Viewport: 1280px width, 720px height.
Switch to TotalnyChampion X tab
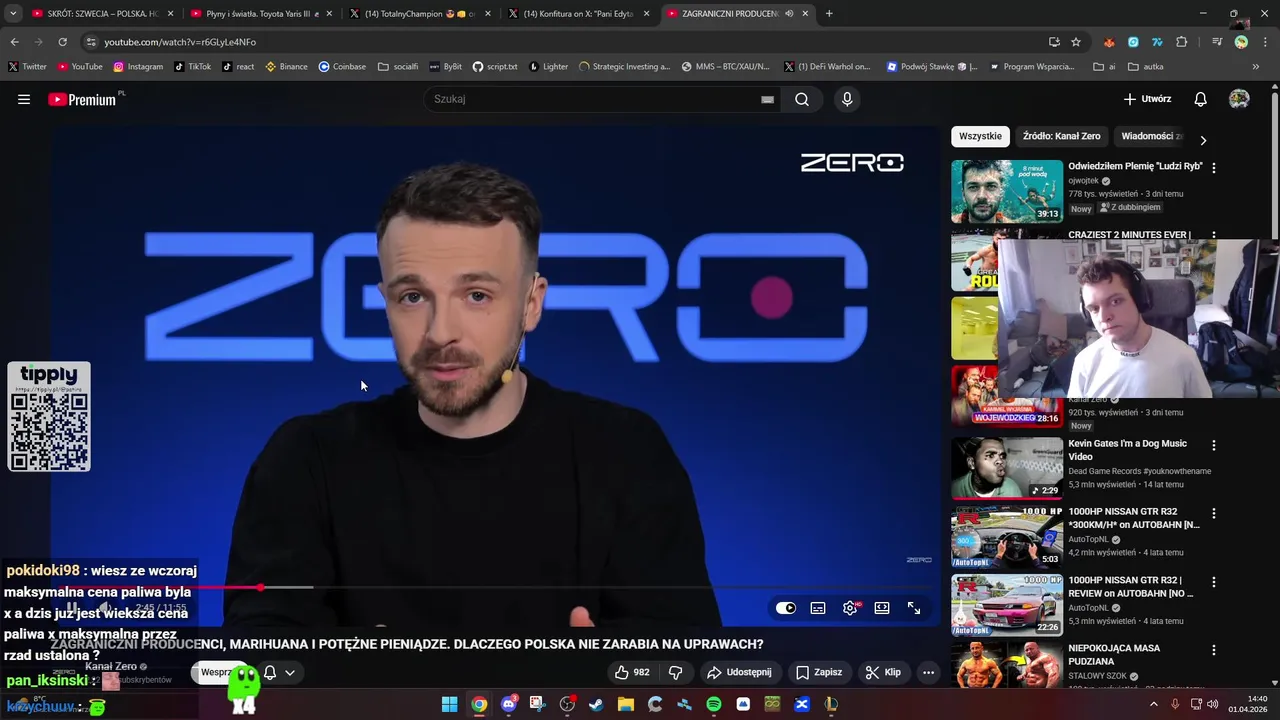[x=420, y=14]
